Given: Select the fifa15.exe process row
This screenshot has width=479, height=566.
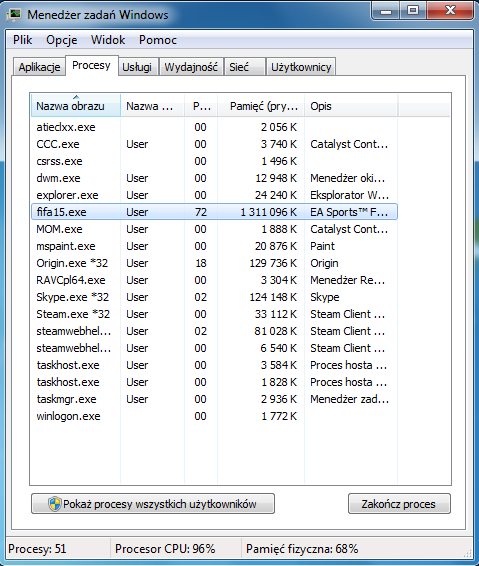Looking at the screenshot, I should pos(214,212).
